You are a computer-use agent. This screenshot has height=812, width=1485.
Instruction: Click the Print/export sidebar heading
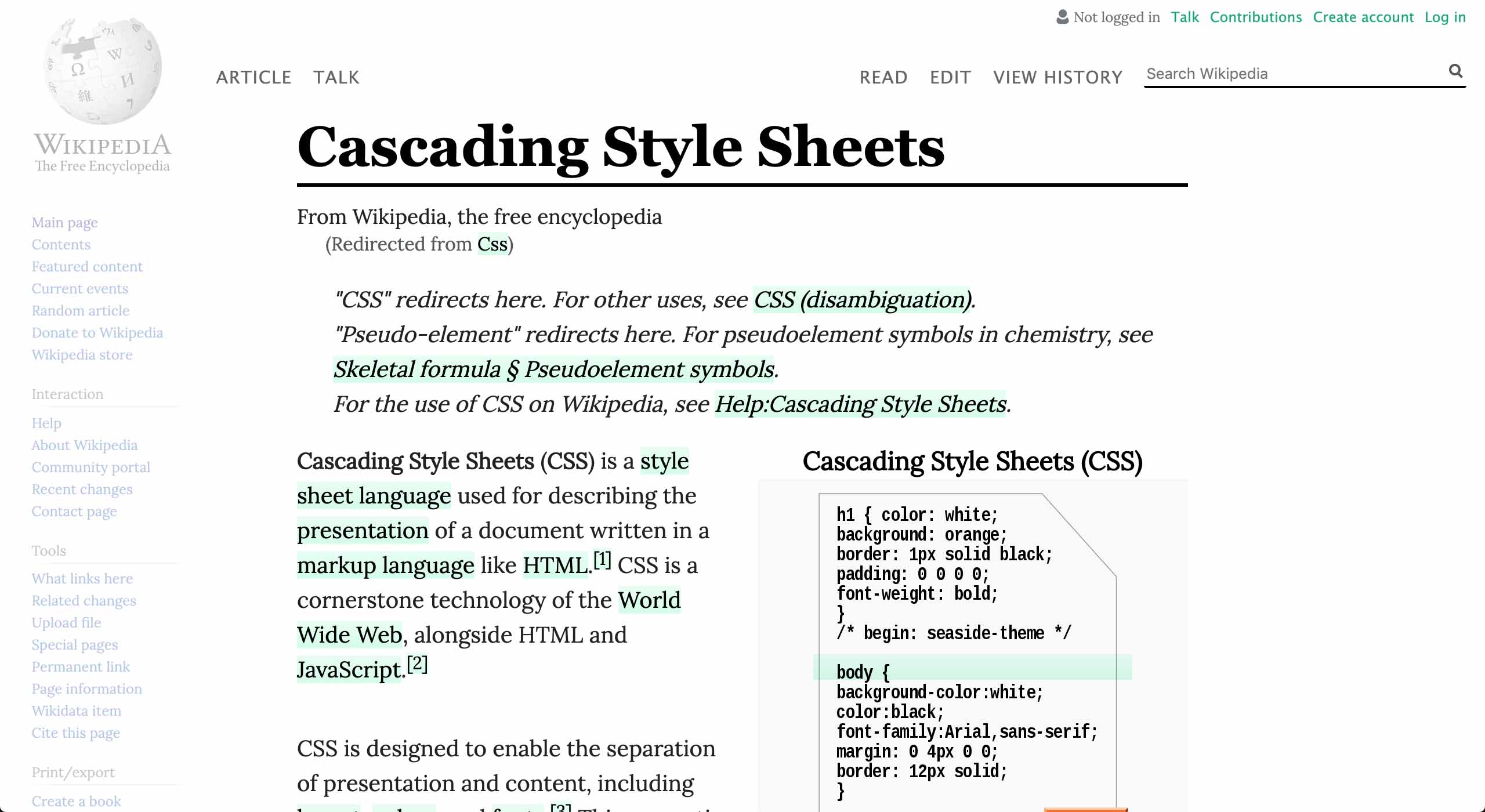[x=73, y=773]
